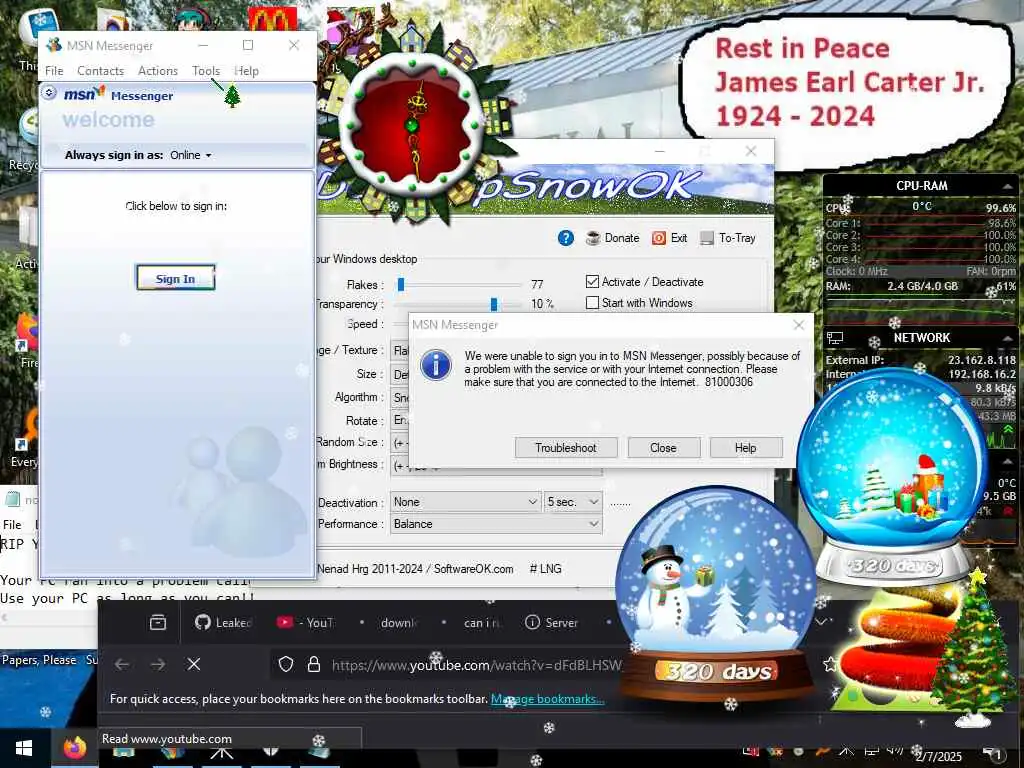Click the To-Tray icon in DesktopSnowOK
The image size is (1024, 768).
coord(707,238)
